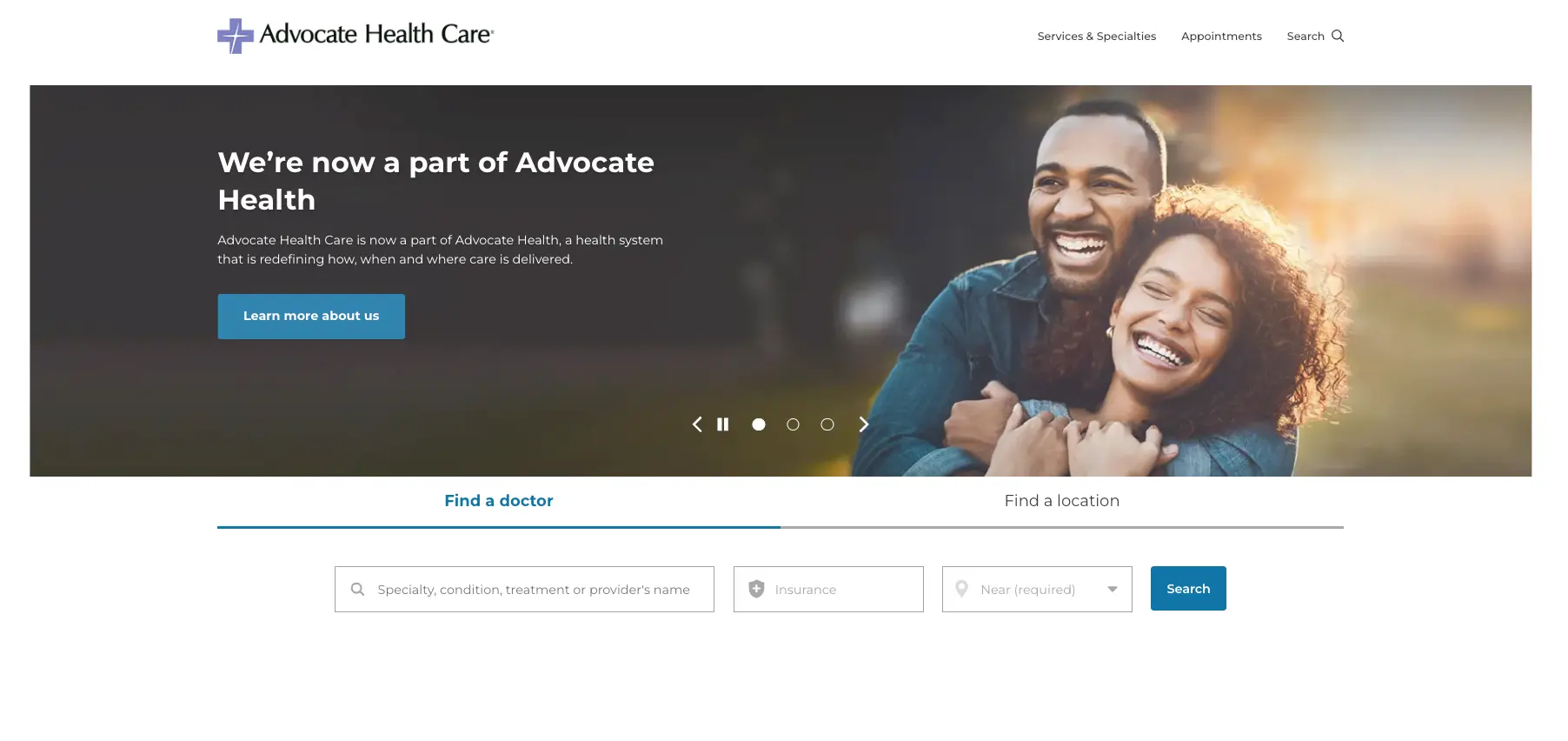Screen dimensions: 1568x741
Task: Advance to the next carousel slide
Action: click(x=863, y=424)
